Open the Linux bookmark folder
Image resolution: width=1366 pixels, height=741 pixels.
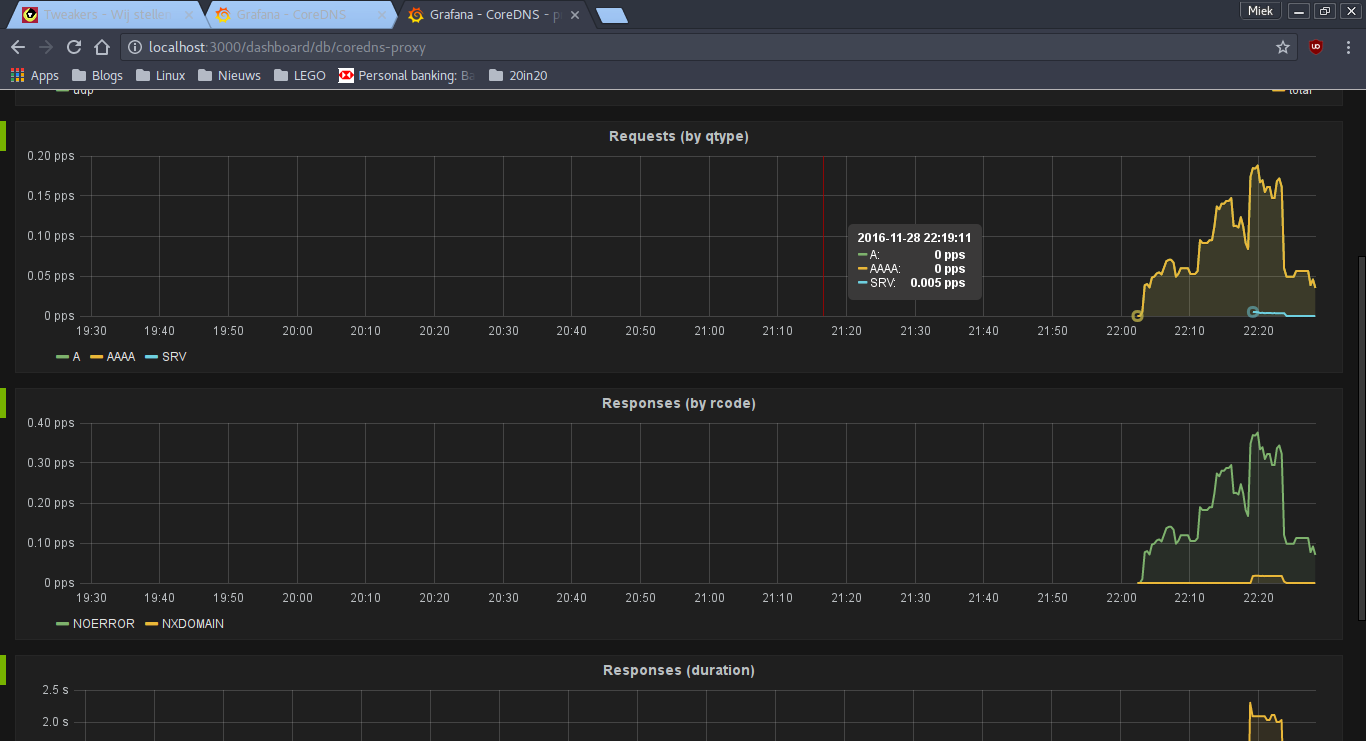coord(160,75)
